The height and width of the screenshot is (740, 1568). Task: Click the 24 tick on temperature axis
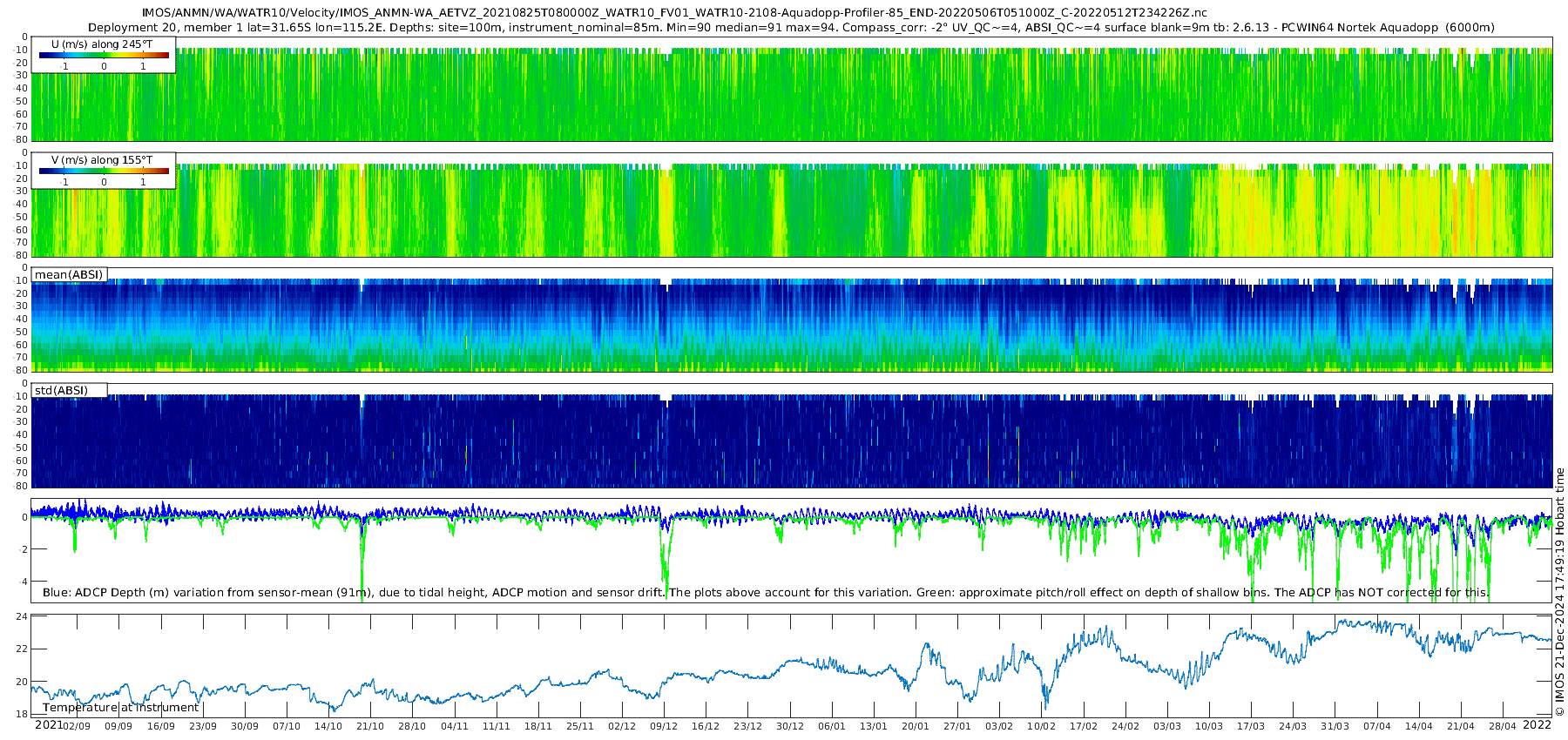tap(23, 616)
